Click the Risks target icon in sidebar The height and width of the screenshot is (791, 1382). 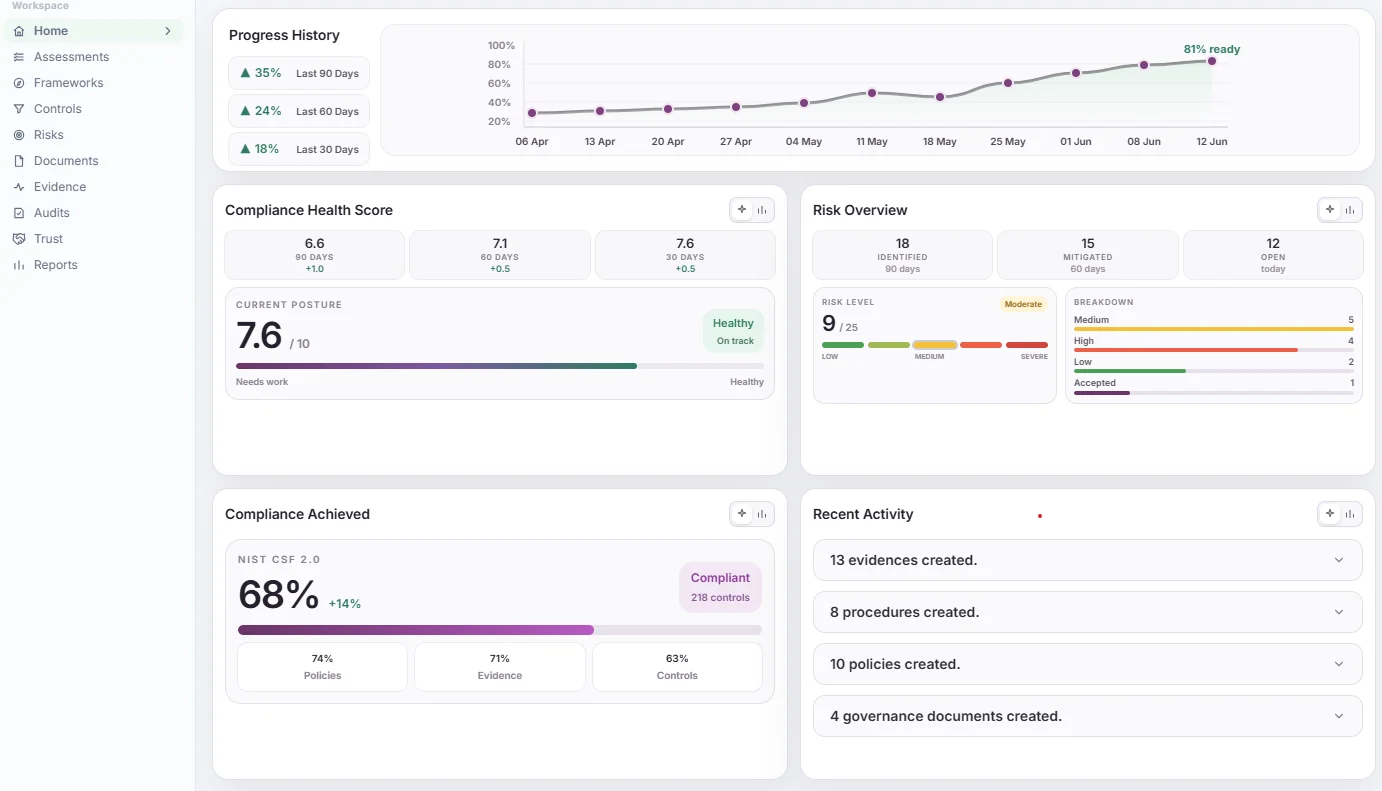19,135
